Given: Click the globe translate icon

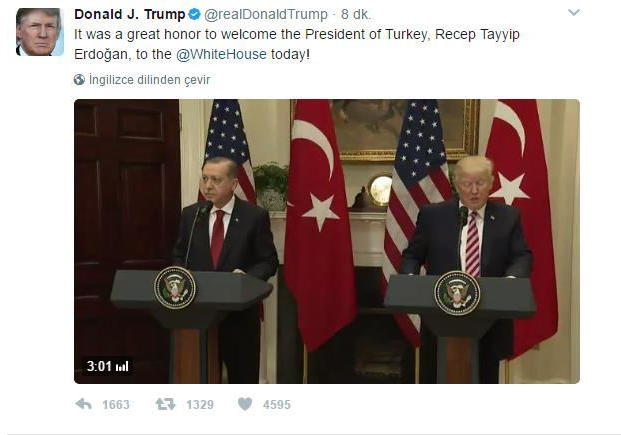Looking at the screenshot, I should (79, 80).
